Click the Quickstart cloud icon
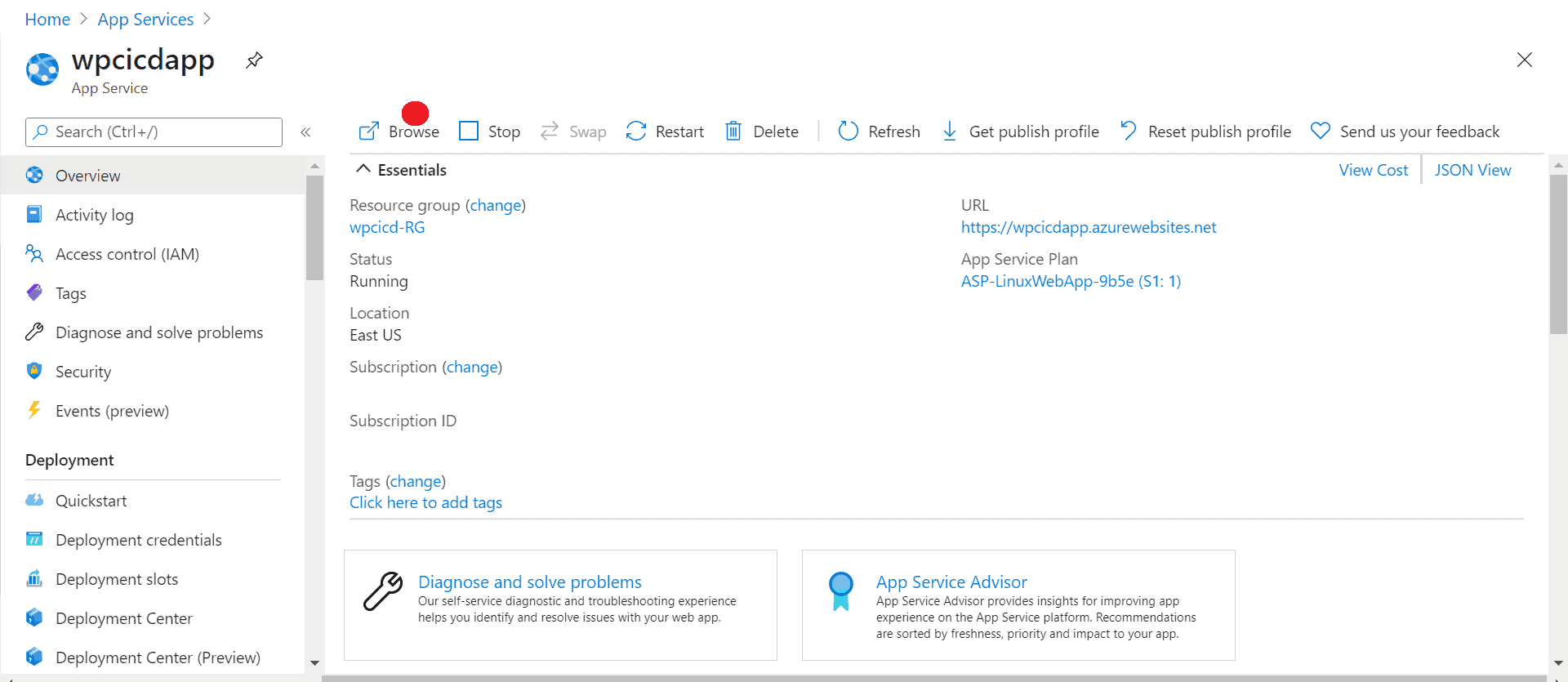This screenshot has width=1568, height=682. click(x=34, y=500)
